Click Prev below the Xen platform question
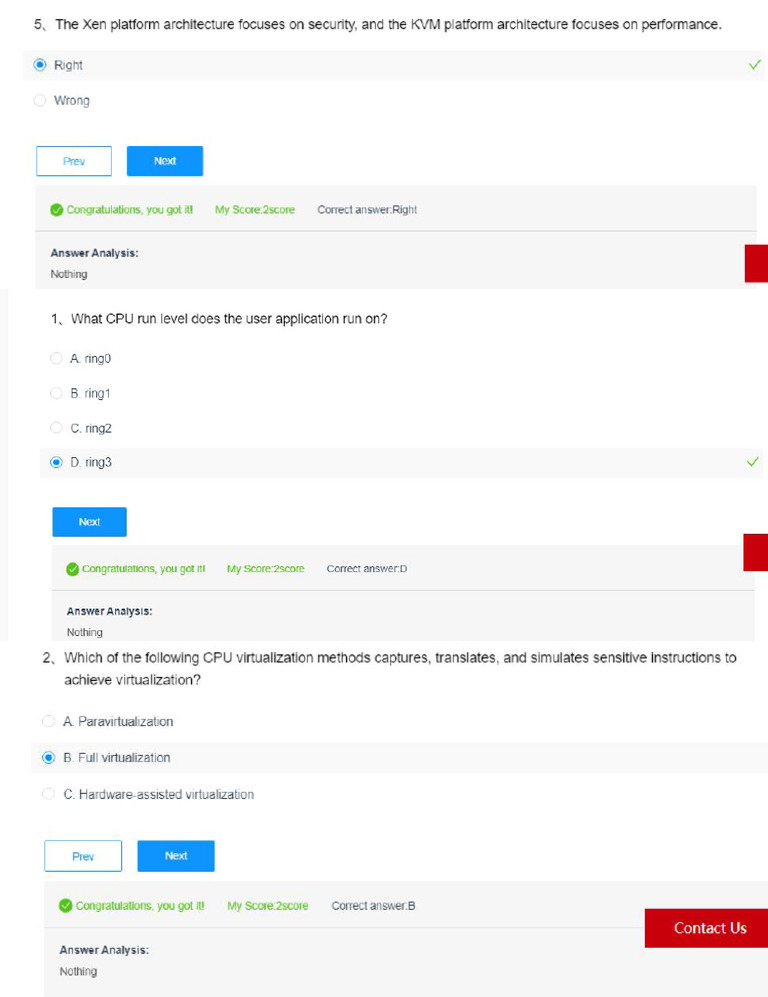Viewport: 768px width, 997px height. [74, 161]
